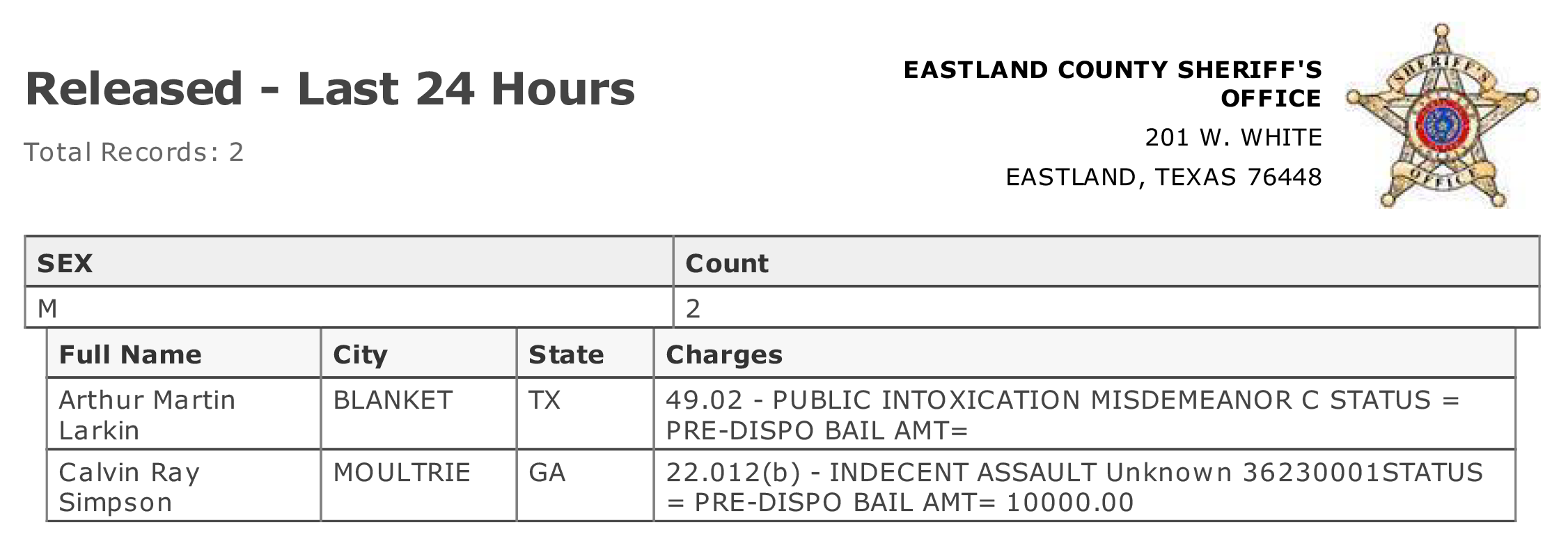
Task: Click the count value 2 cell
Action: coord(1106,307)
